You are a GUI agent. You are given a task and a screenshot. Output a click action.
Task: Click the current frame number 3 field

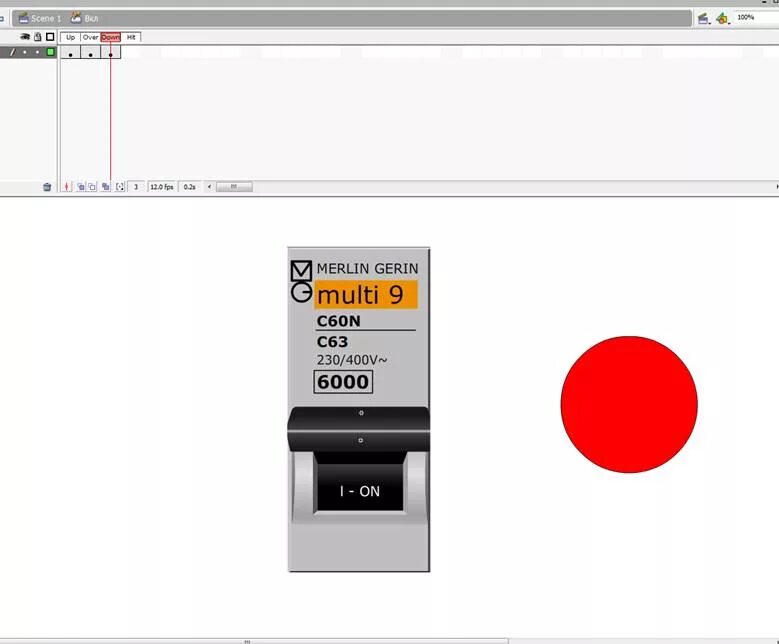tap(136, 187)
